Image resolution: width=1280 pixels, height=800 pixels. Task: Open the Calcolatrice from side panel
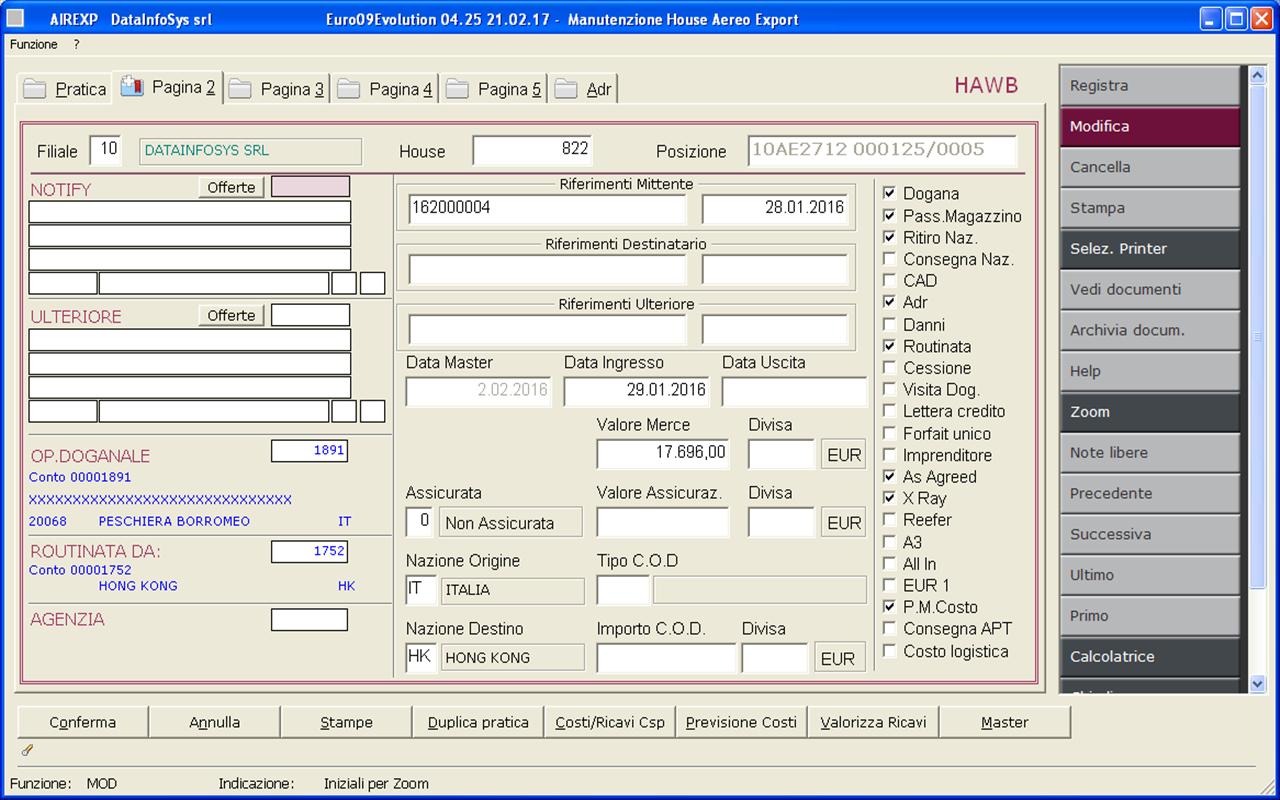tap(1150, 657)
